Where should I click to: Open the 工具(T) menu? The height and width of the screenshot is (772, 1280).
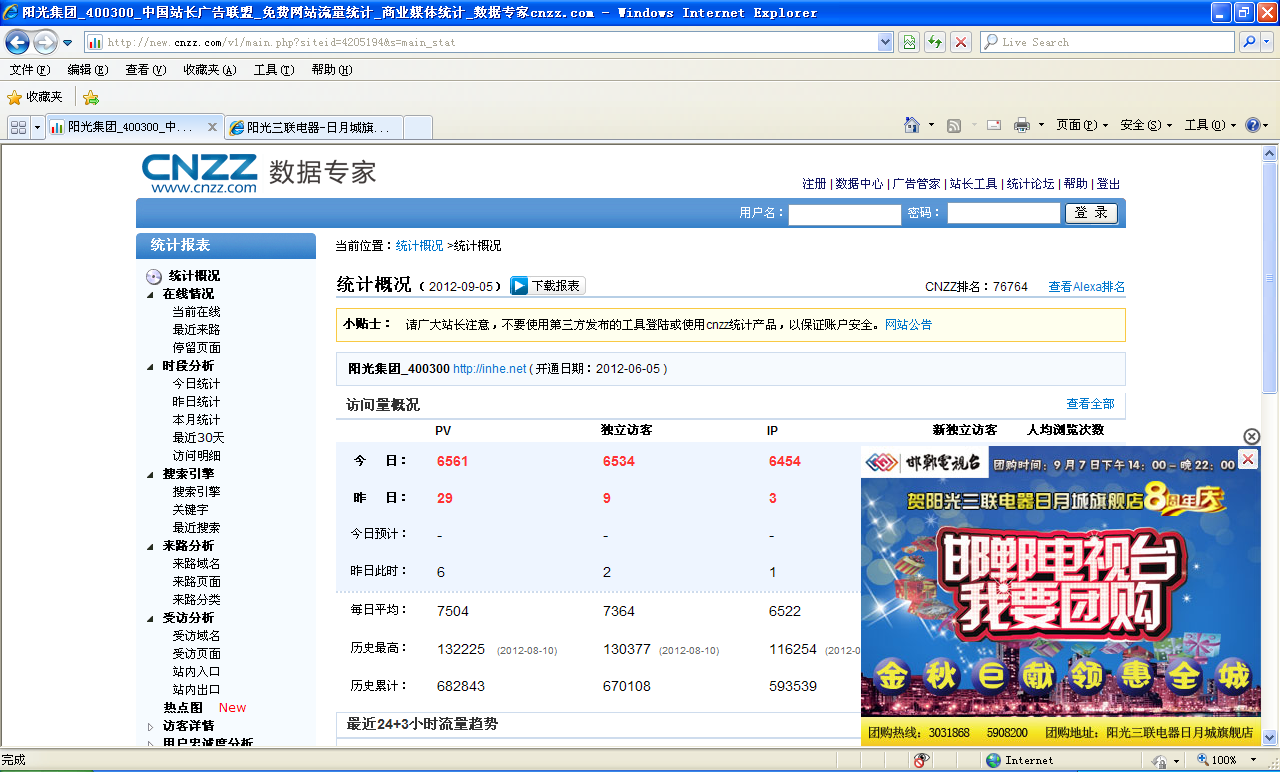pyautogui.click(x=273, y=70)
